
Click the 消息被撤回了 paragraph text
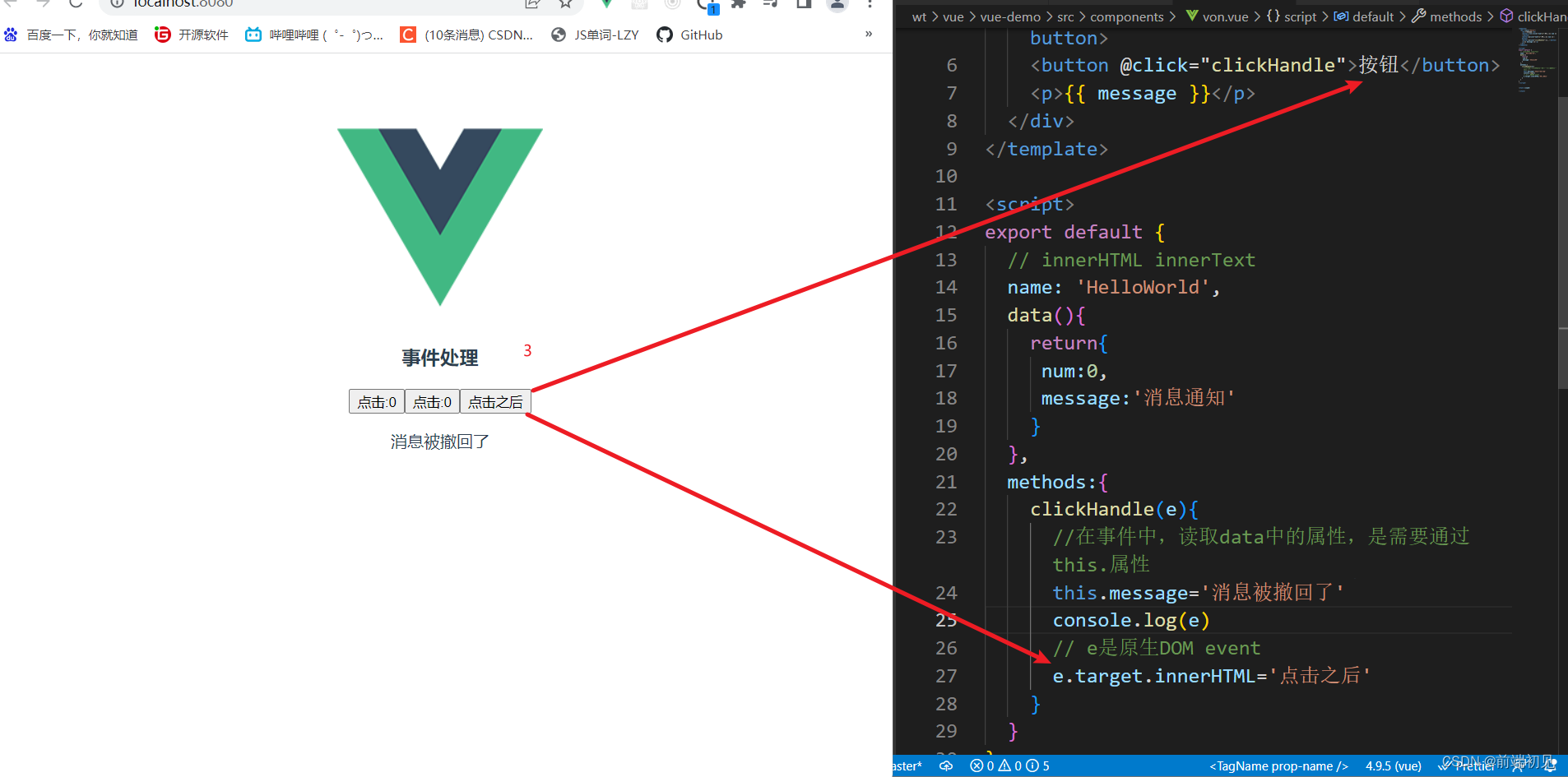[440, 442]
